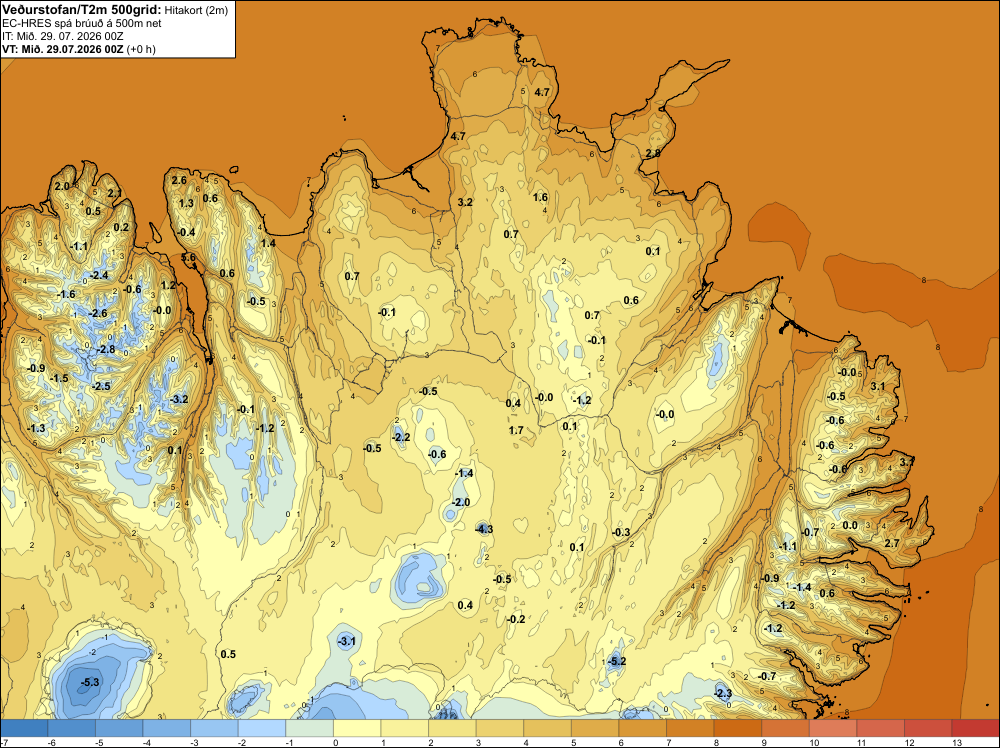Image resolution: width=1000 pixels, height=748 pixels.
Task: Click the -1.5 temperature value
Action: coord(59,378)
